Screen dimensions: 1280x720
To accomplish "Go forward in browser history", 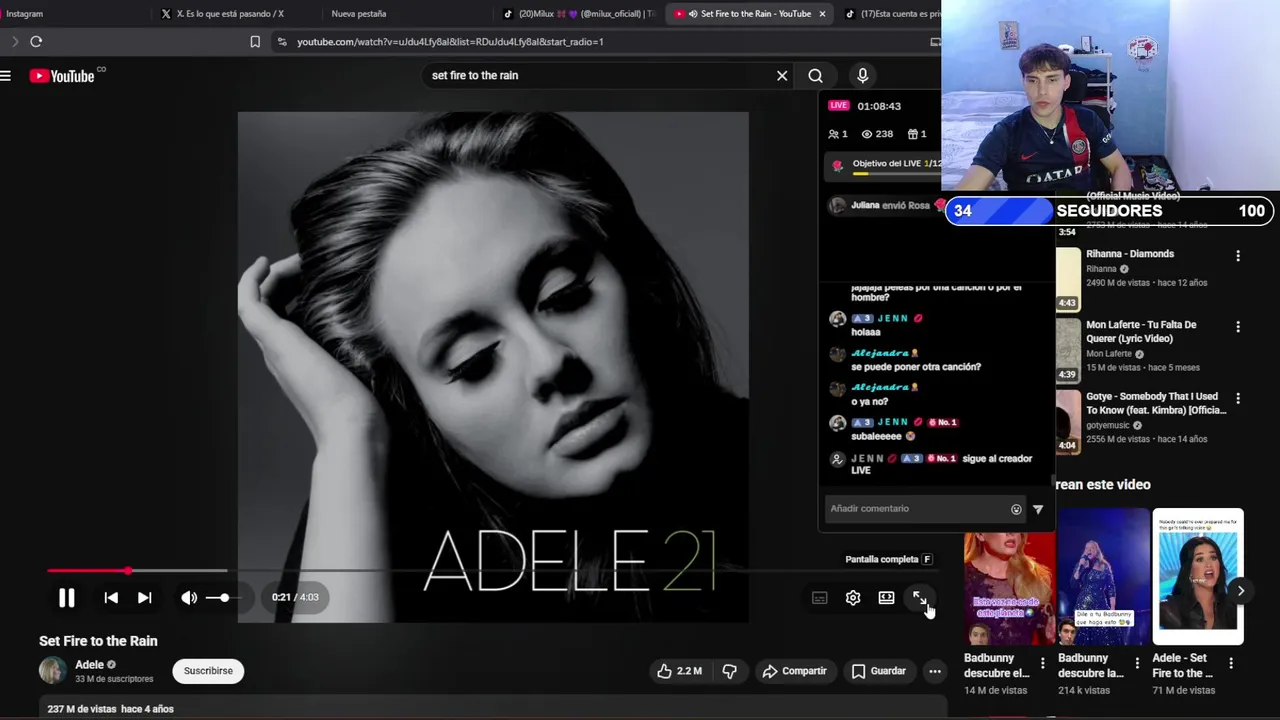I will 14,41.
